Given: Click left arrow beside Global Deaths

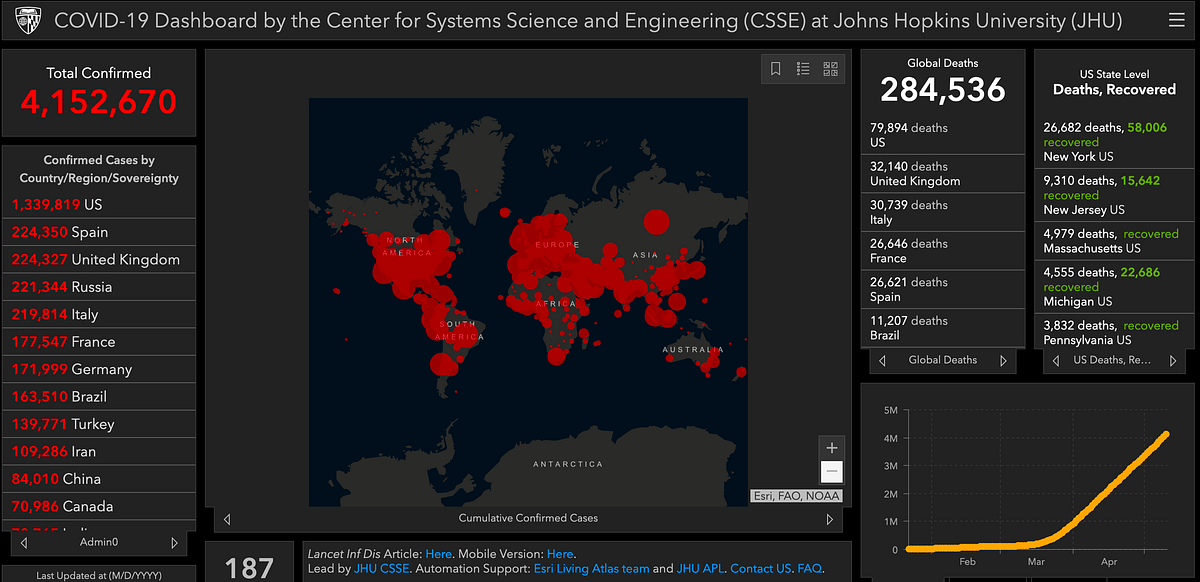Looking at the screenshot, I should point(883,360).
